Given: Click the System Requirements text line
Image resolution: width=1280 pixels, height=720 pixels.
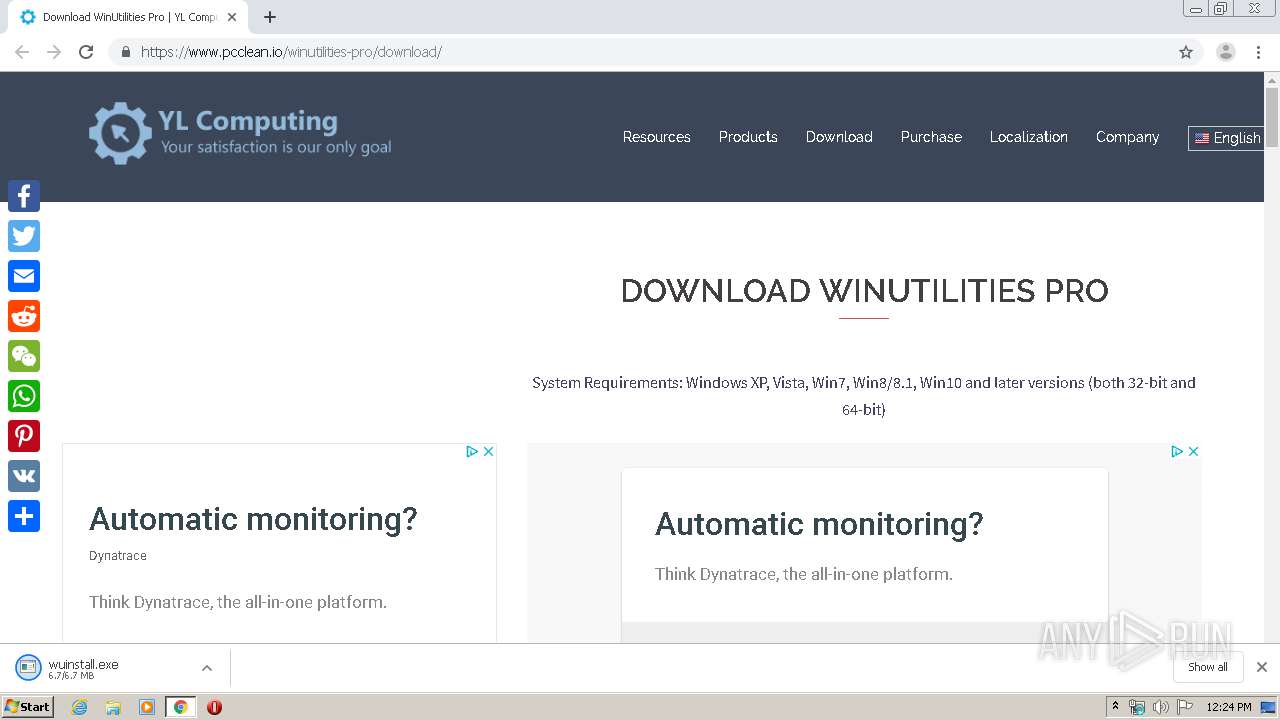Looking at the screenshot, I should tap(864, 396).
